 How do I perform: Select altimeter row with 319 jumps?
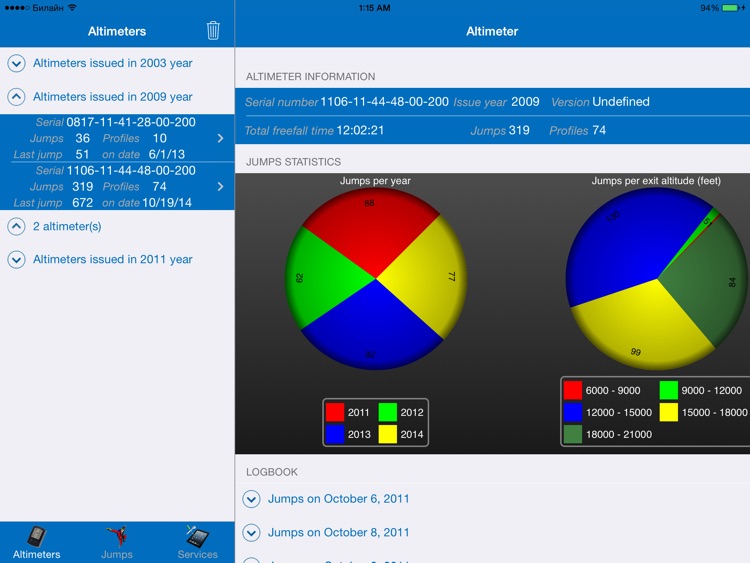point(117,187)
